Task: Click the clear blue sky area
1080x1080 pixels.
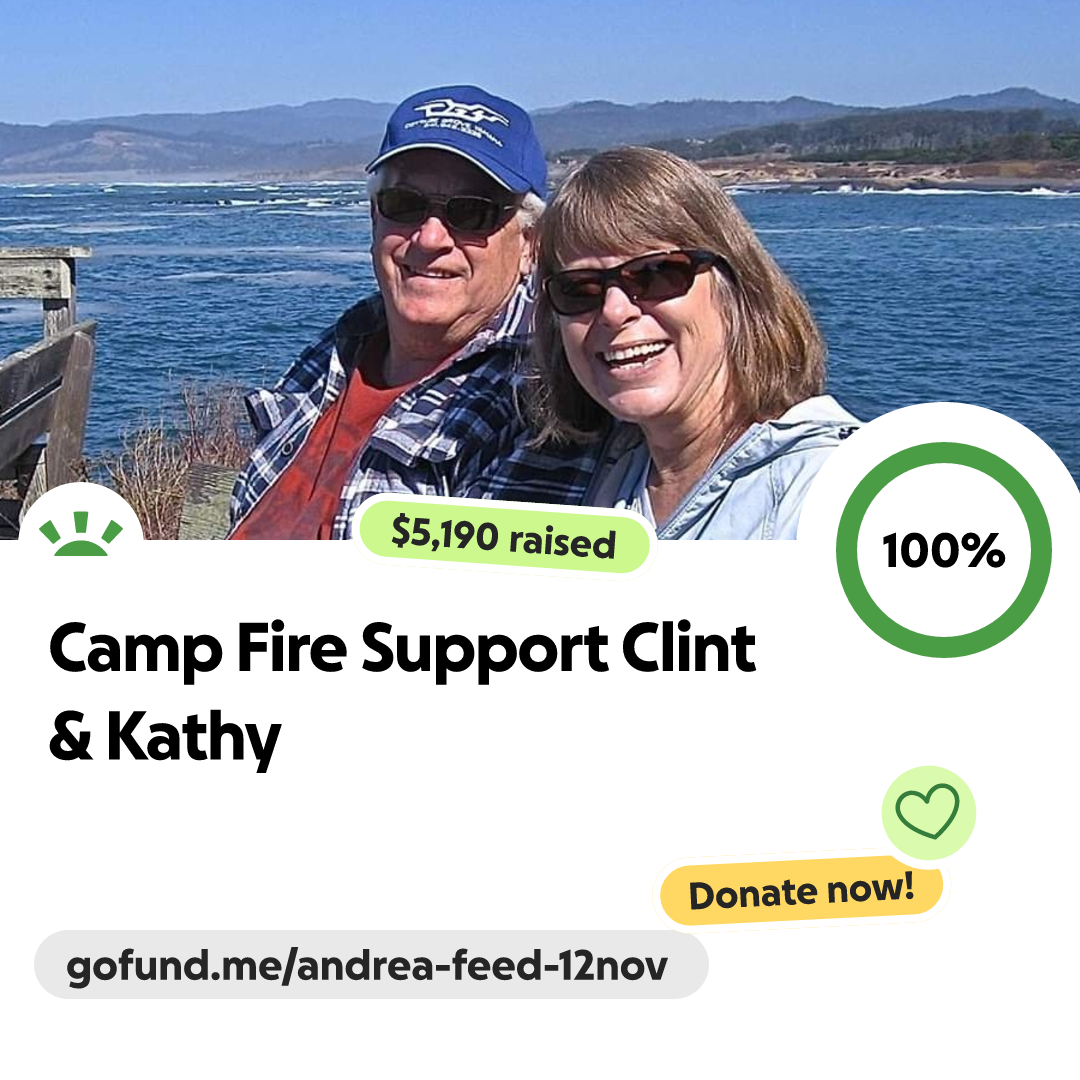Action: point(540,48)
